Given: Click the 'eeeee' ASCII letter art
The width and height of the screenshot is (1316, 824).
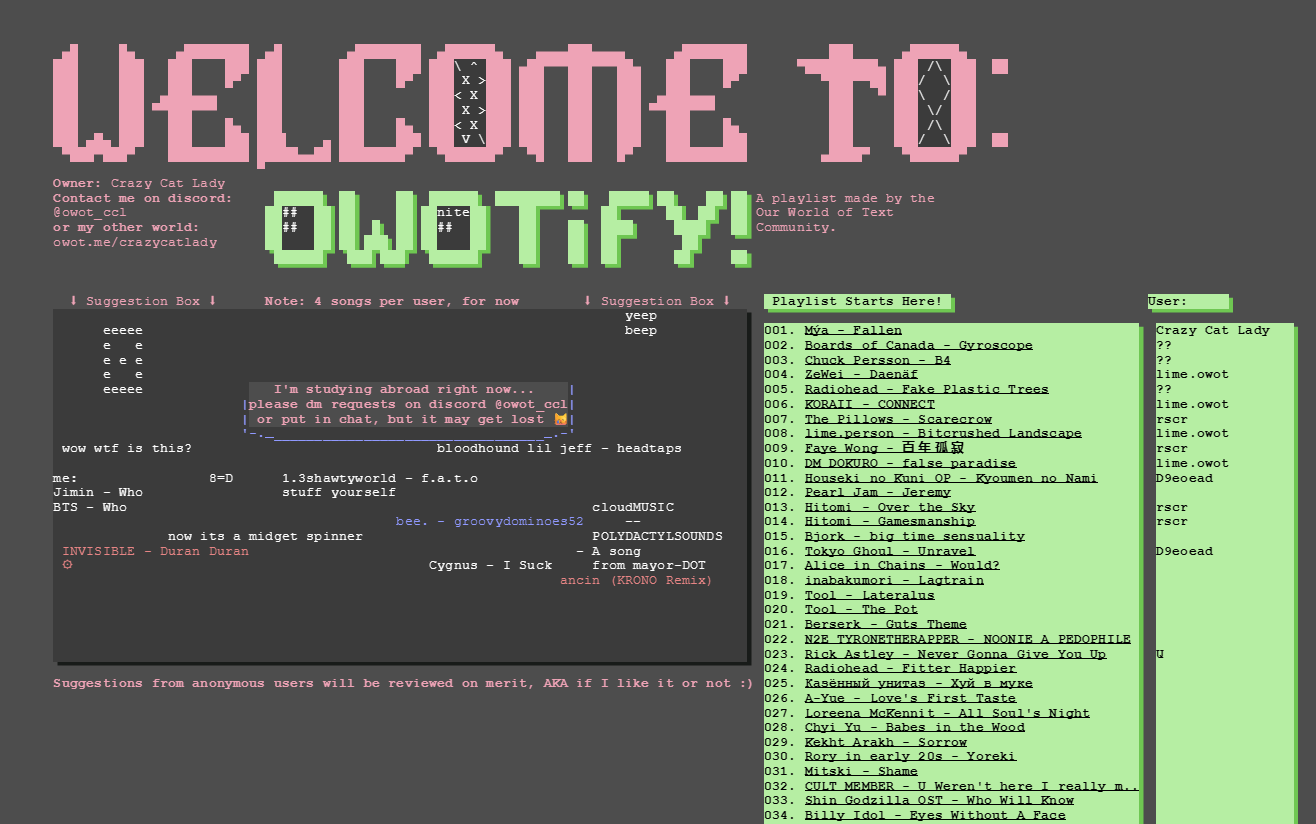Looking at the screenshot, I should pyautogui.click(x=123, y=359).
